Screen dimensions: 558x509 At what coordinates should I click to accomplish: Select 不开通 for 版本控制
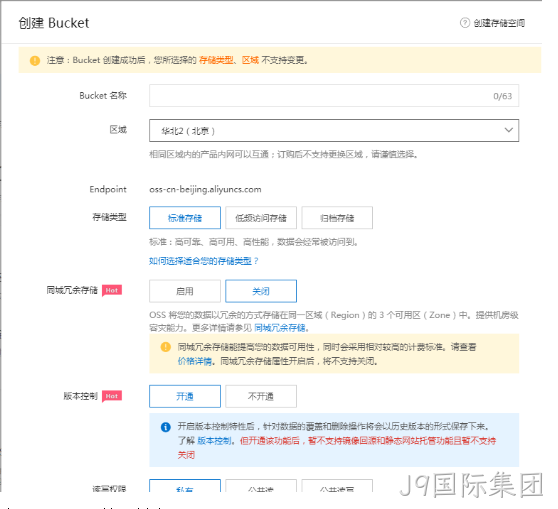click(x=261, y=396)
